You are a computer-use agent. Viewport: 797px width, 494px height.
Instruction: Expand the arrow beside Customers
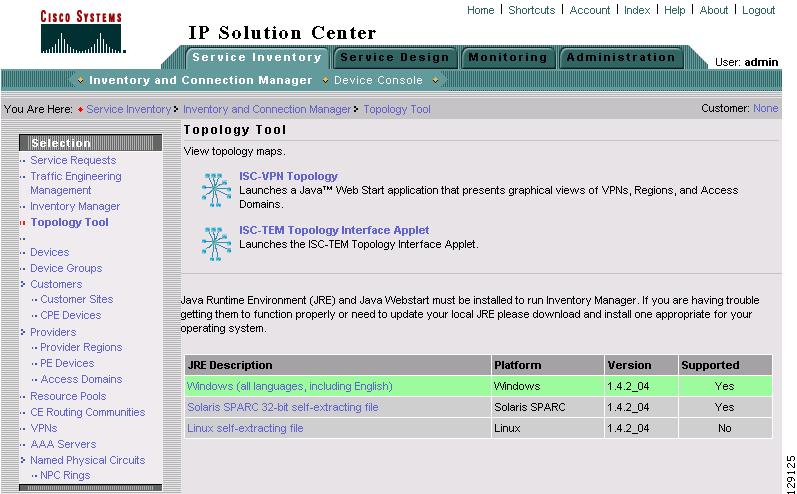coord(23,284)
